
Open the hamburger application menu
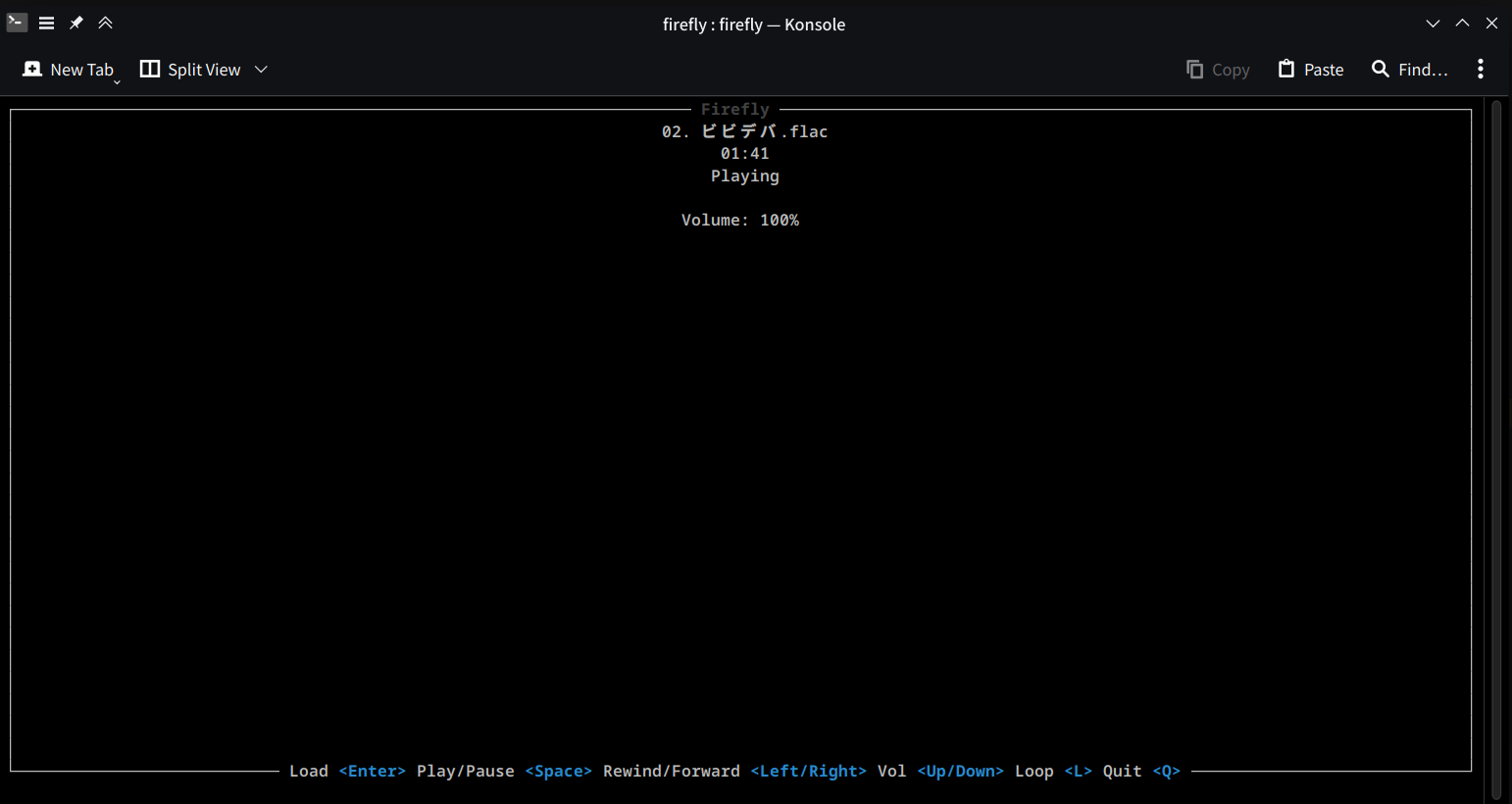click(46, 23)
